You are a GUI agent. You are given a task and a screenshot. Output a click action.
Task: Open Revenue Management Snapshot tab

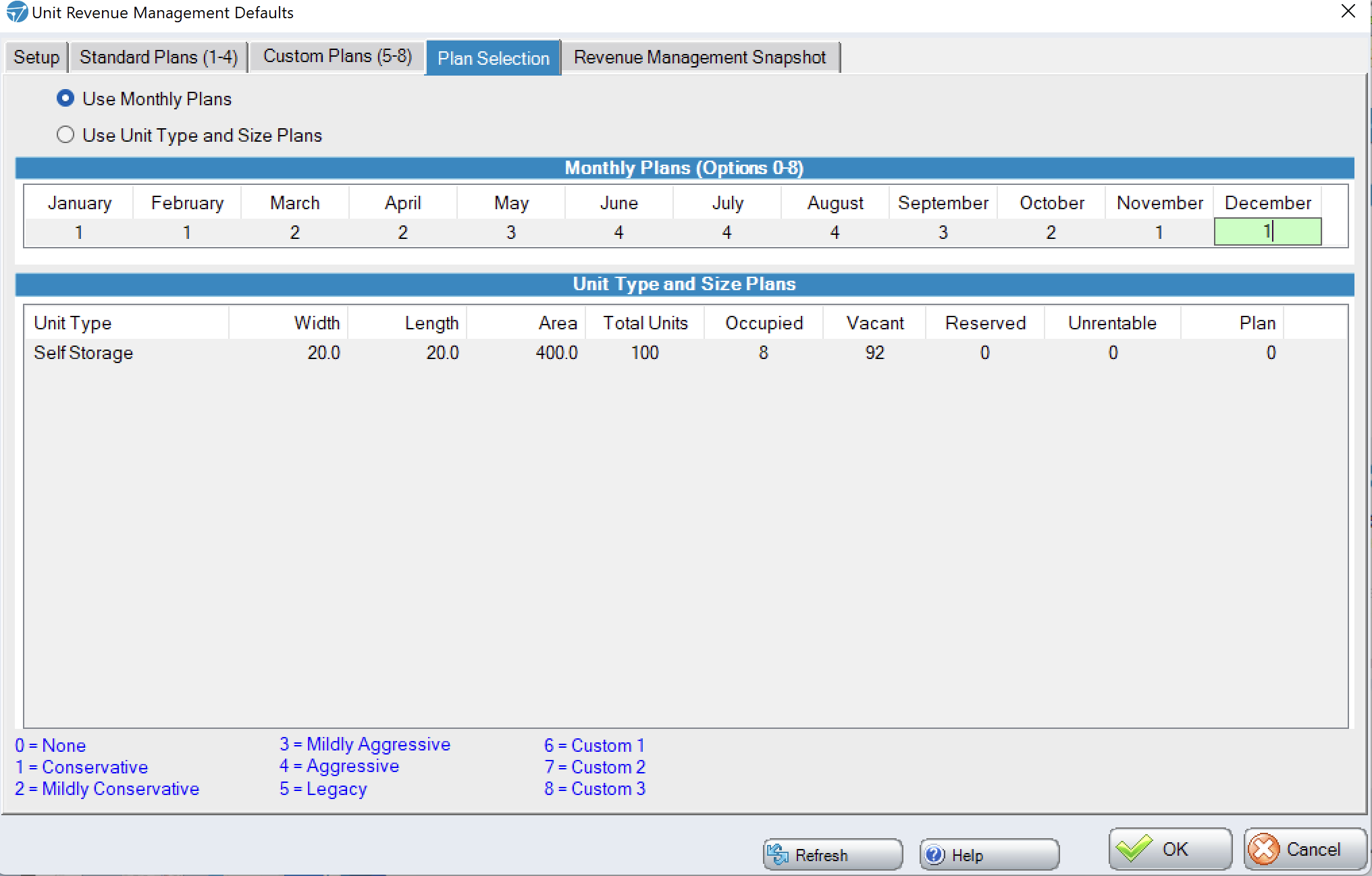click(x=700, y=57)
